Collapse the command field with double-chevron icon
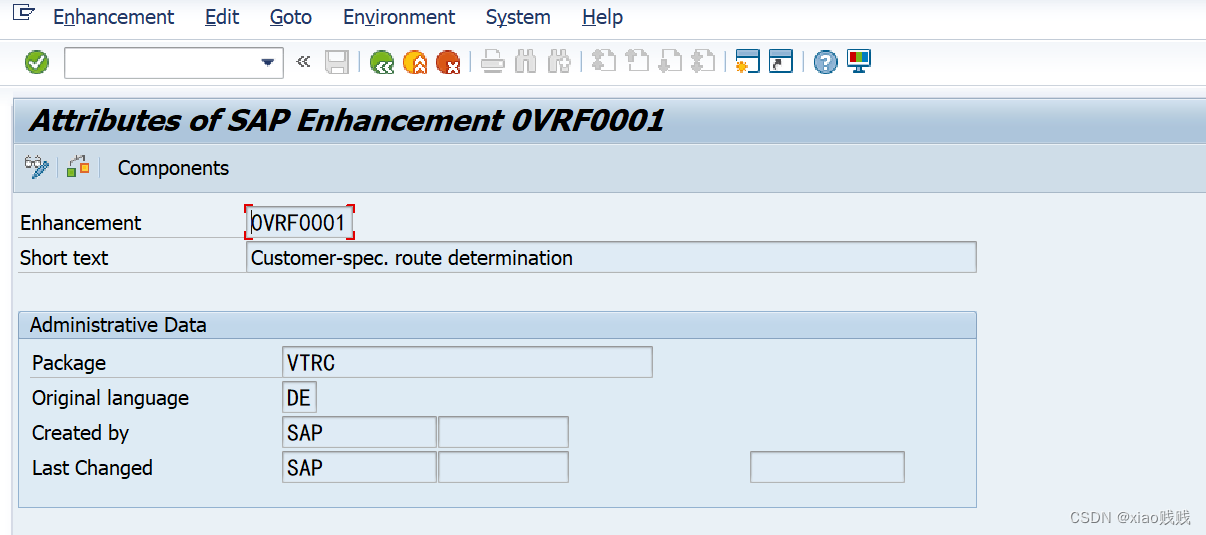The image size is (1206, 535). click(x=303, y=62)
